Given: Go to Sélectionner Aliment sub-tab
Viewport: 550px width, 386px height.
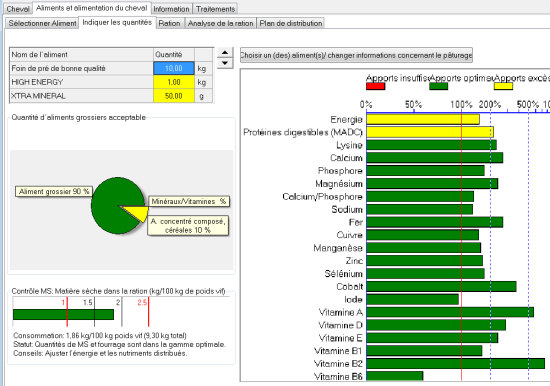Looking at the screenshot, I should pos(42,23).
